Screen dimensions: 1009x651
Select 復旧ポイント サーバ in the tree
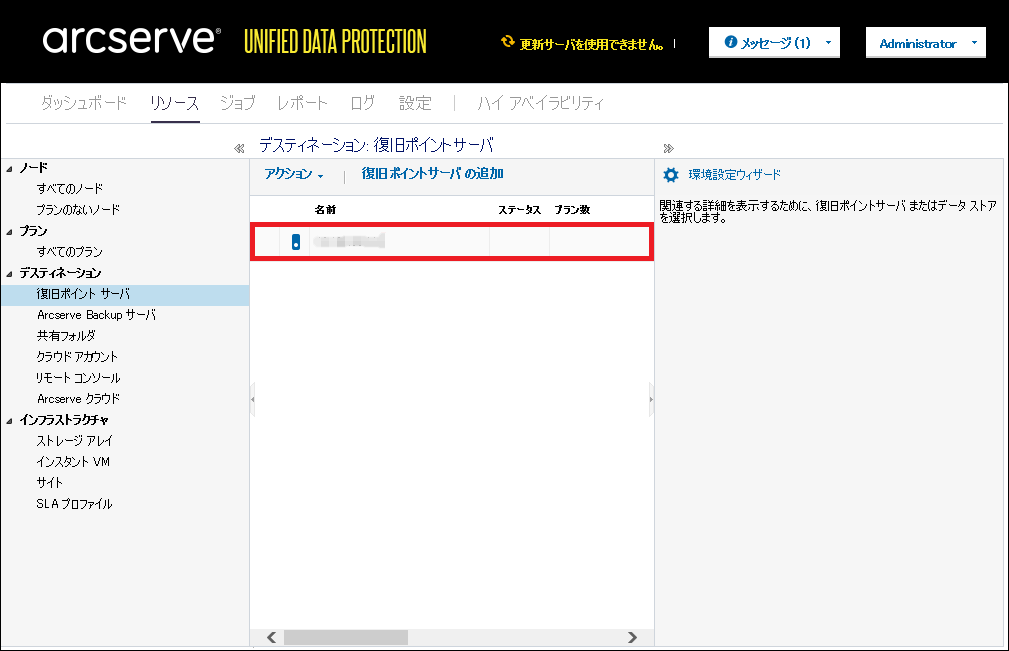83,295
